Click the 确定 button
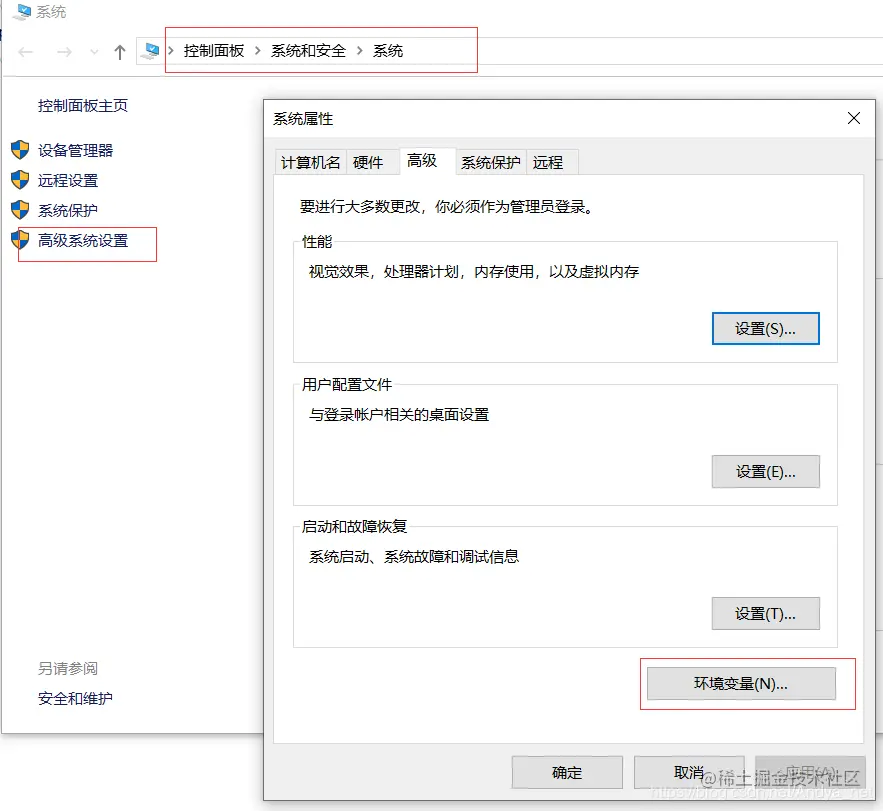 (x=566, y=772)
